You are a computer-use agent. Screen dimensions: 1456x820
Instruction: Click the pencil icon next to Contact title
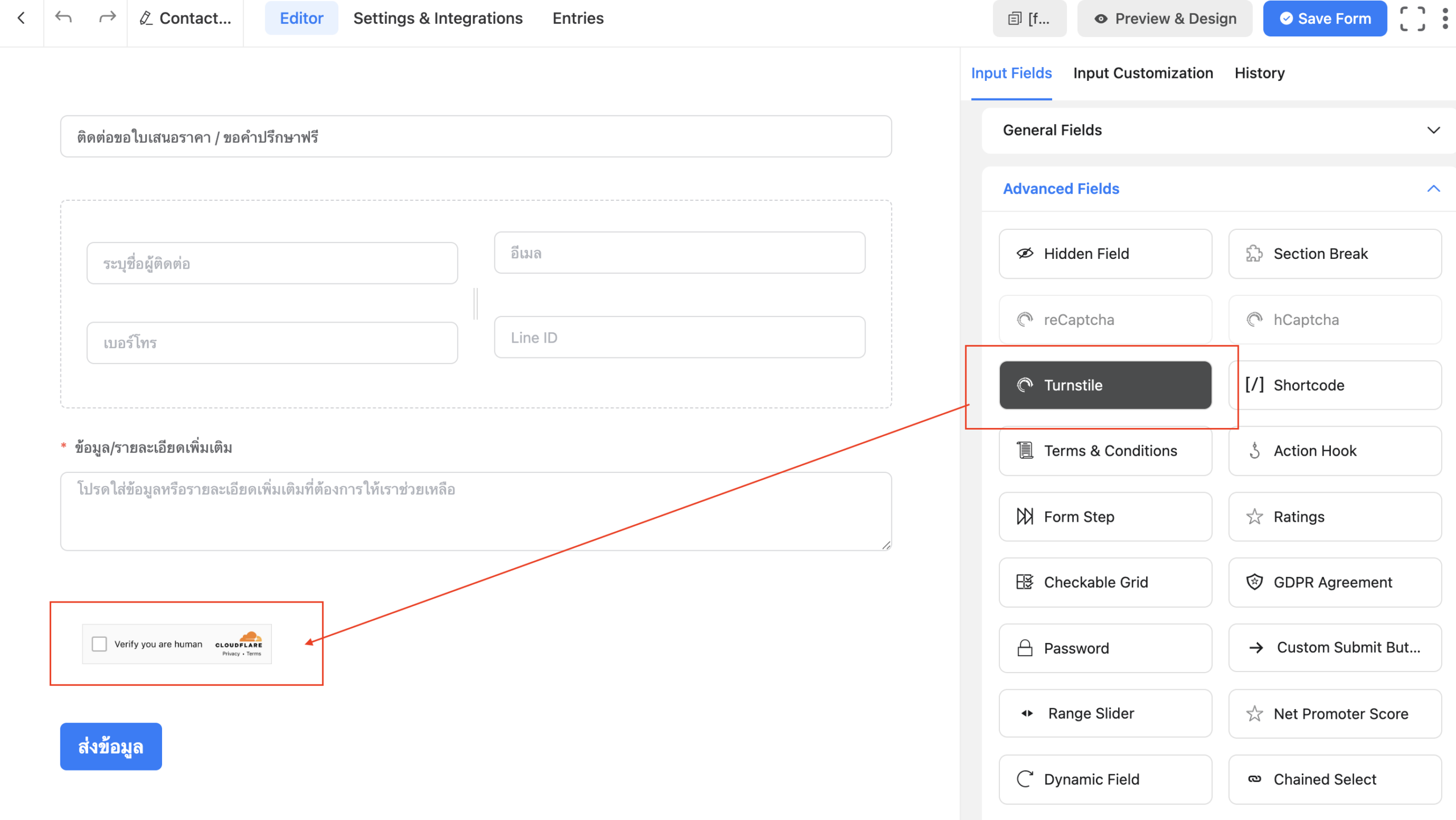click(x=146, y=18)
